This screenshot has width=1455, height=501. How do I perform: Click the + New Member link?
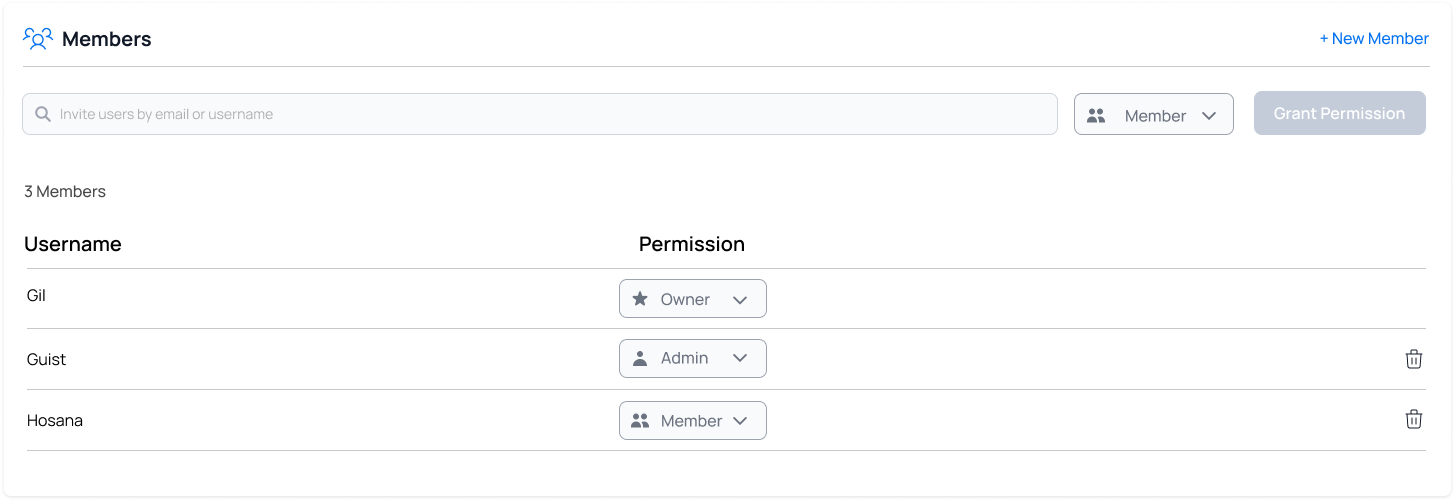pyautogui.click(x=1373, y=39)
